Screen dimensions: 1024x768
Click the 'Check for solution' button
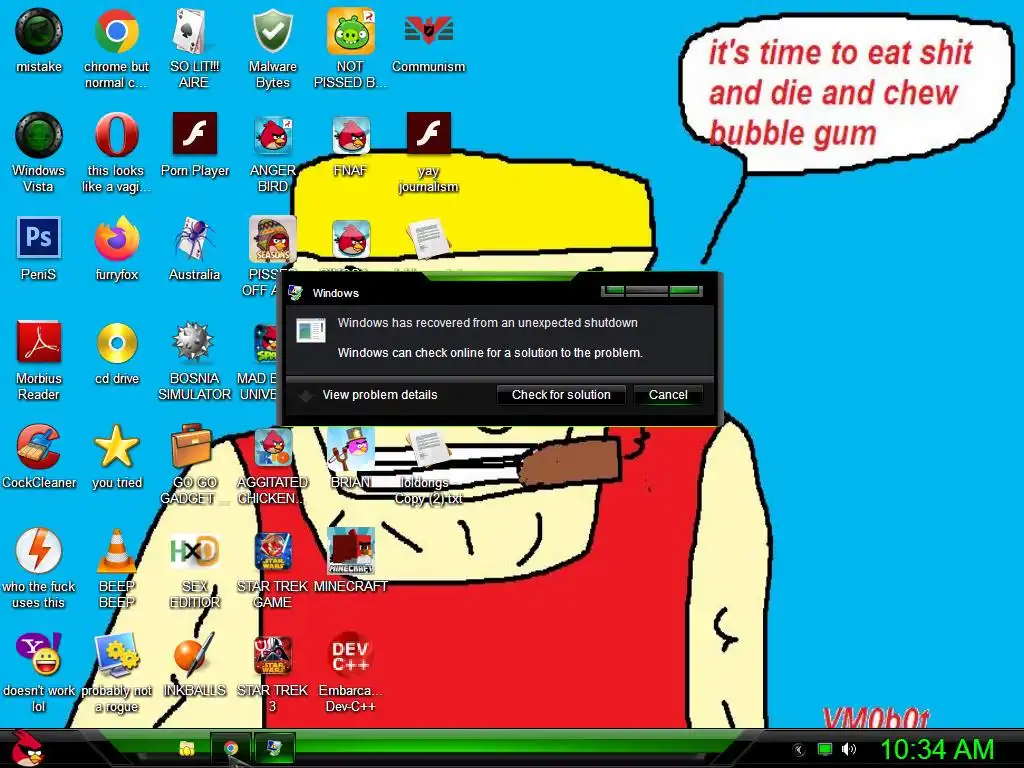[x=561, y=395]
